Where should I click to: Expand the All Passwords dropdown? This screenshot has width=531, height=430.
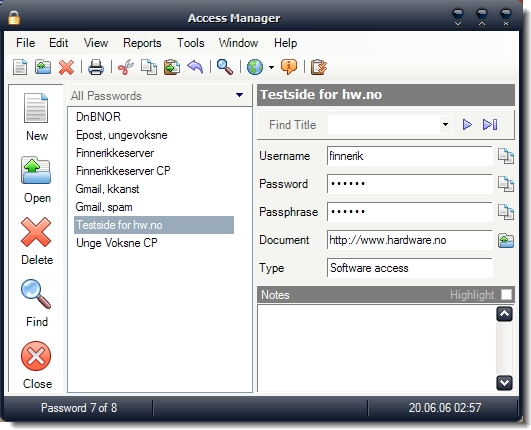[239, 95]
